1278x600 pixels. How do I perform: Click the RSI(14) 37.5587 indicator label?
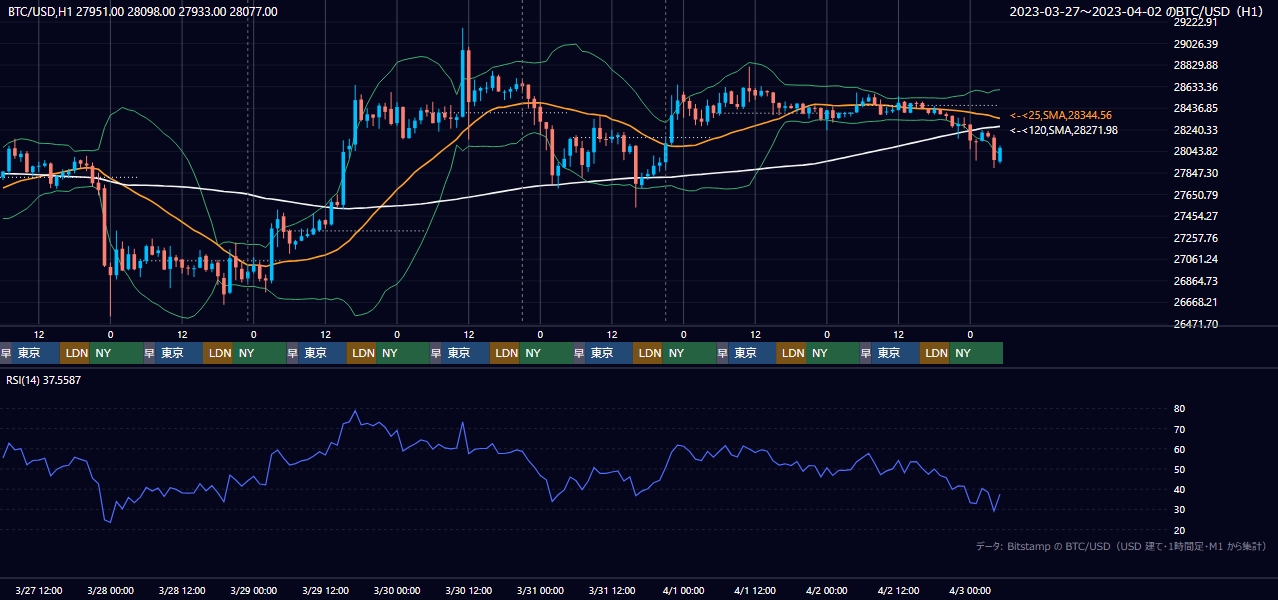coord(44,380)
